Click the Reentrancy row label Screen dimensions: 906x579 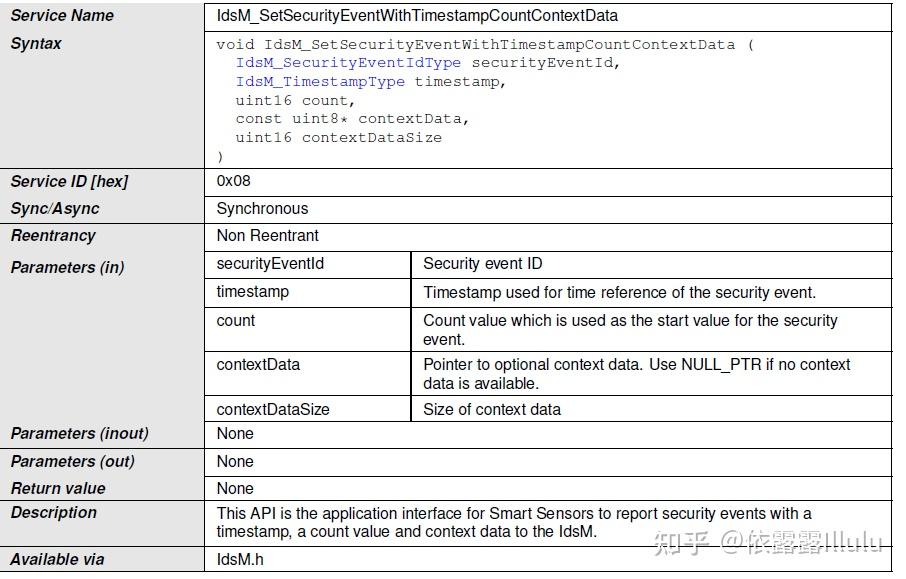(x=53, y=236)
